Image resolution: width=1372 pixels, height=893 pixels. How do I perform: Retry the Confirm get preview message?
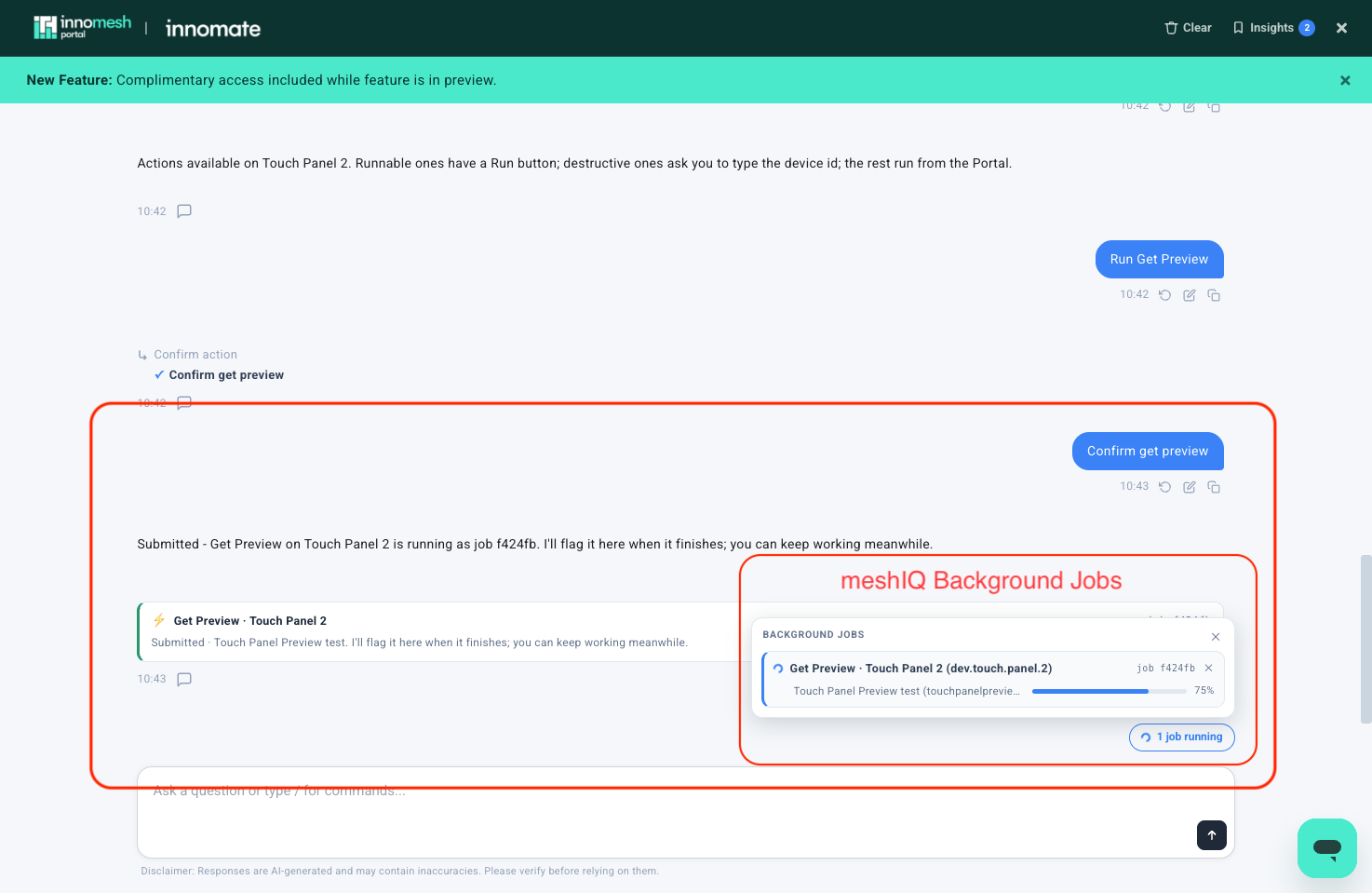tap(1164, 487)
